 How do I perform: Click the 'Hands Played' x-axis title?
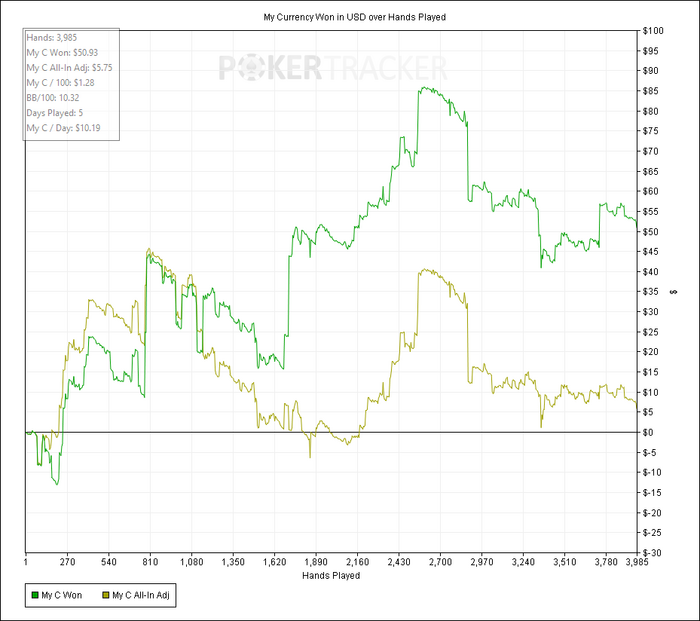[331, 575]
